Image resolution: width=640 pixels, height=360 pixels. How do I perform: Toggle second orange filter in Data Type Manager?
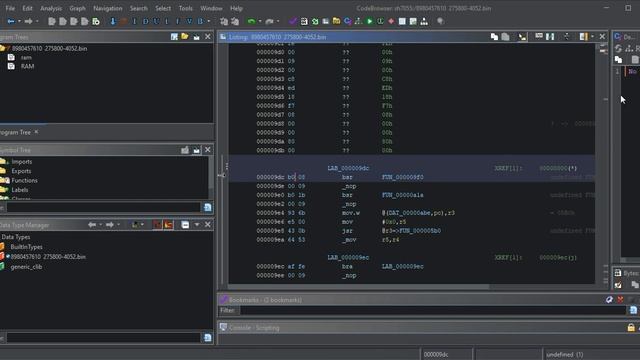168,224
